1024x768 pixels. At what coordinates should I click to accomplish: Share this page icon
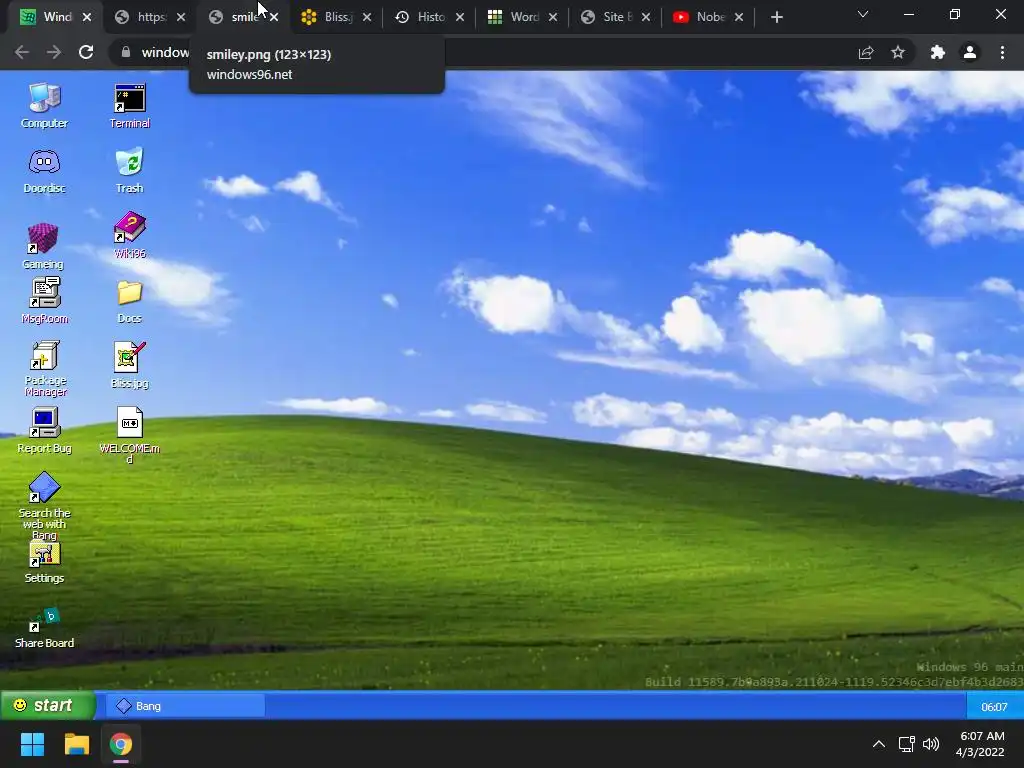pyautogui.click(x=866, y=52)
